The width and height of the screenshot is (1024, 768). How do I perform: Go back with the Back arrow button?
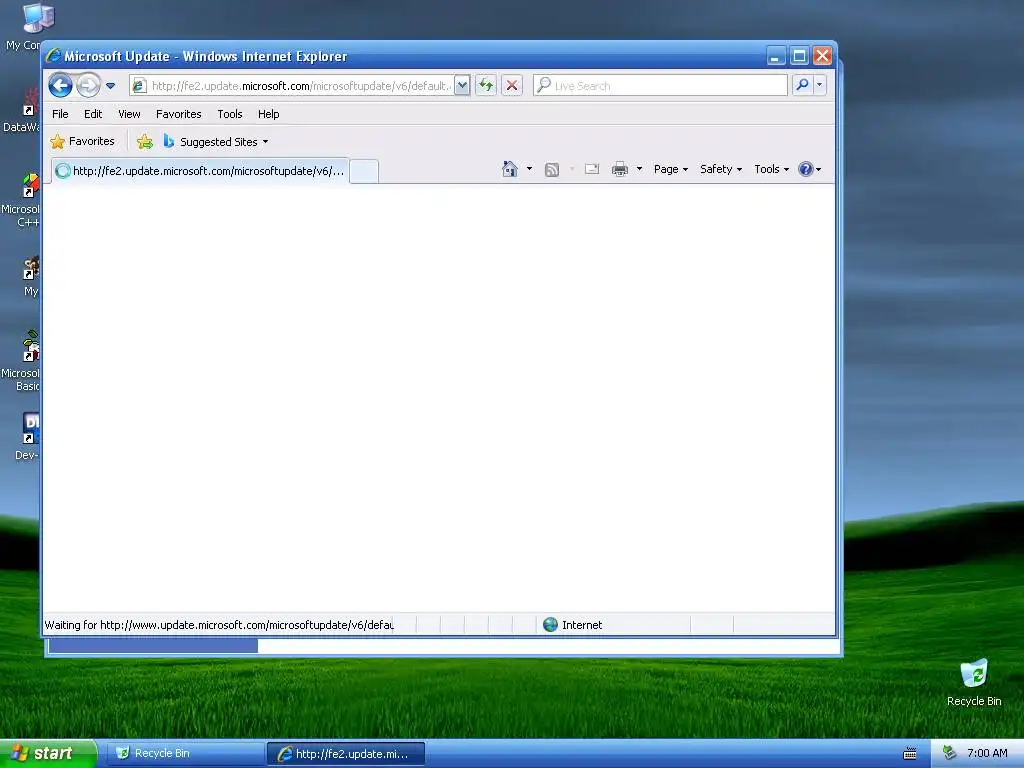(x=60, y=86)
